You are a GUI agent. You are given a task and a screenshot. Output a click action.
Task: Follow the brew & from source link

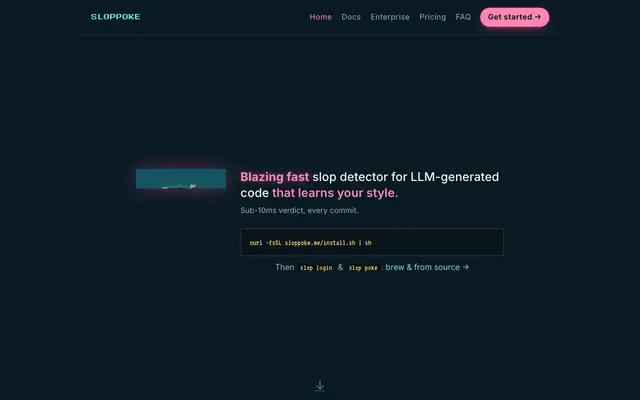pyautogui.click(x=427, y=267)
